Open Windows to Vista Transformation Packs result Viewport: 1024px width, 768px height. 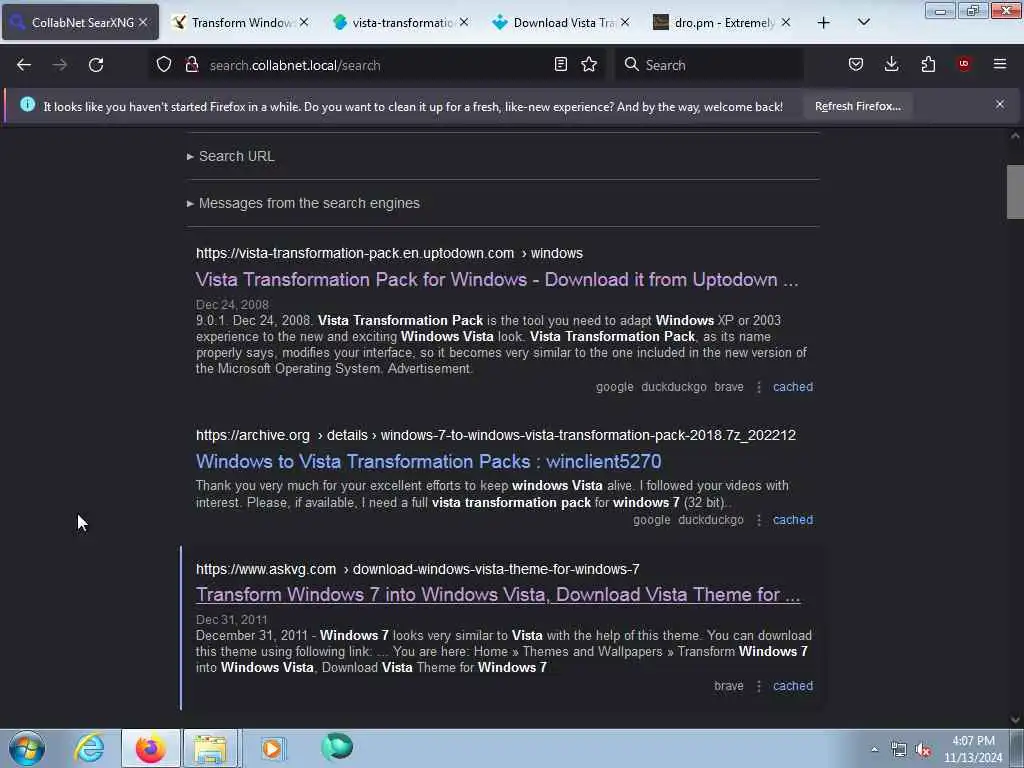click(x=428, y=462)
